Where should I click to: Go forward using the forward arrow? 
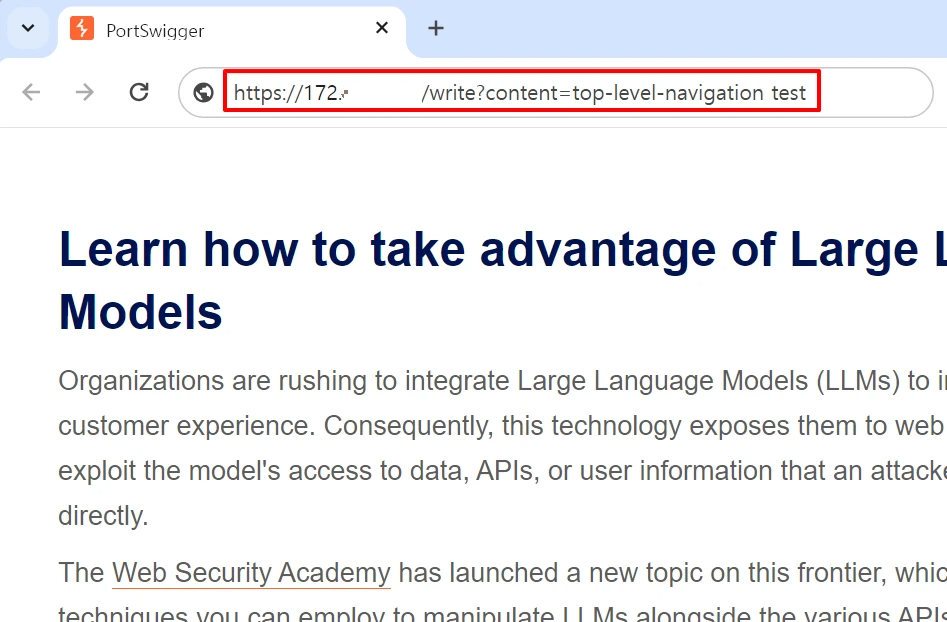(x=85, y=92)
